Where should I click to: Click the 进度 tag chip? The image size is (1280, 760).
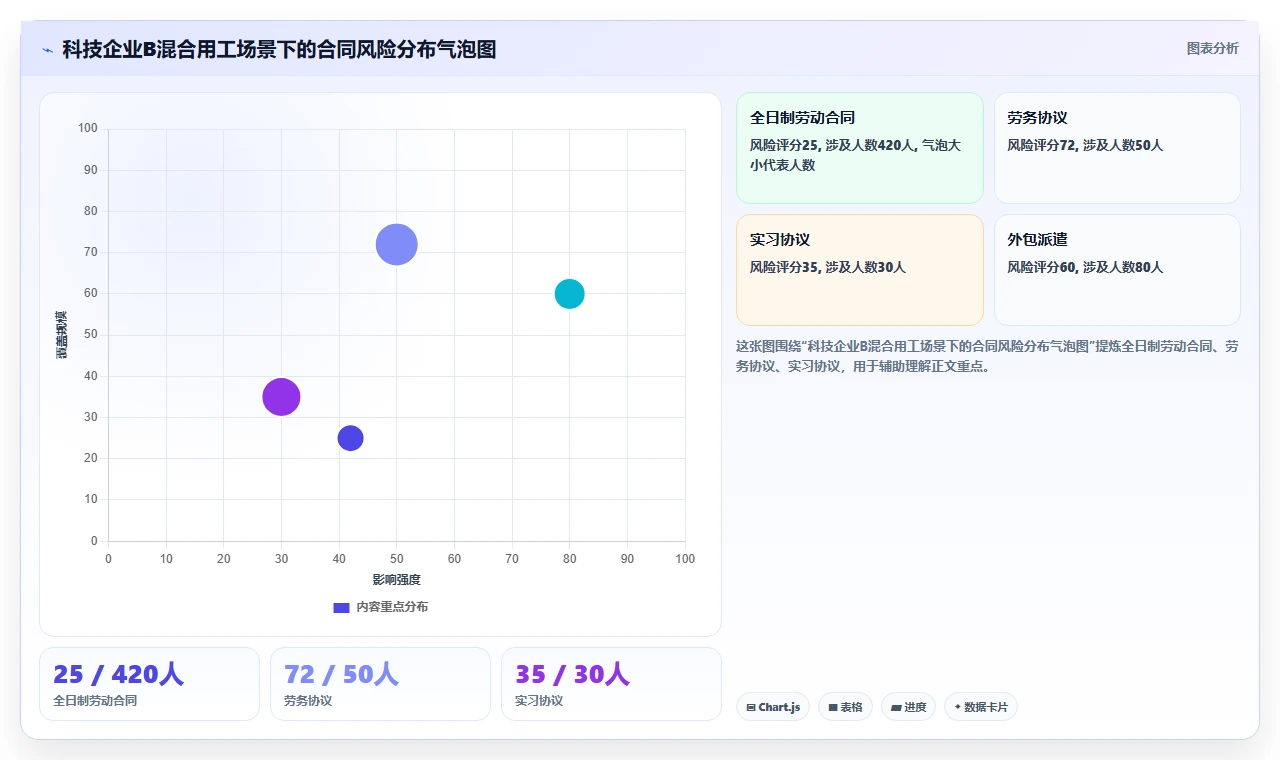click(908, 707)
